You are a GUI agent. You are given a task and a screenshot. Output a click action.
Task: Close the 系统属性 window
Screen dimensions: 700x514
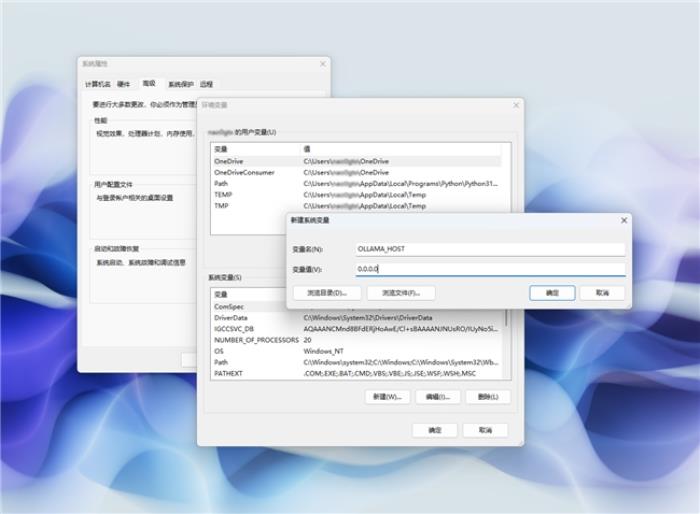323,64
